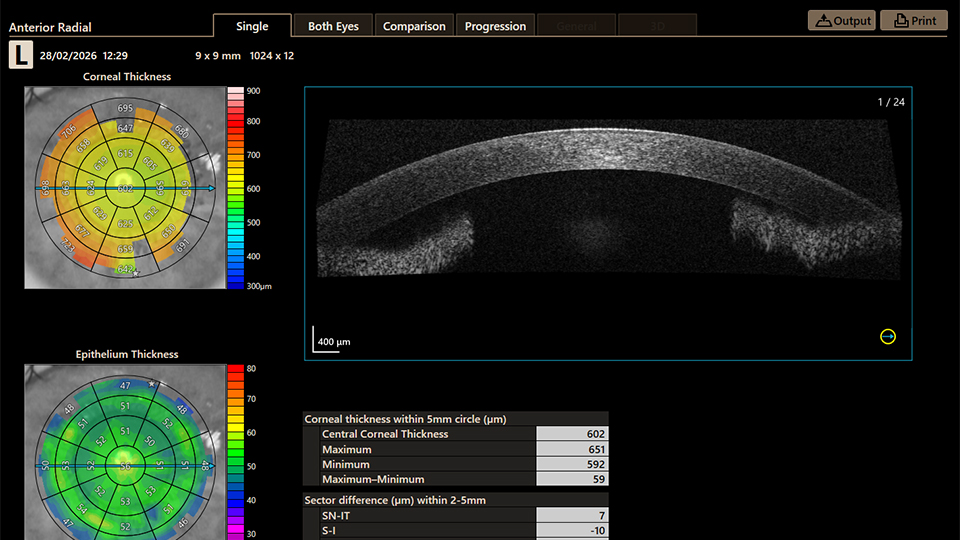Click the 'Sector difference (µm) within 2-5mm' header
This screenshot has width=960, height=540.
pyautogui.click(x=395, y=500)
